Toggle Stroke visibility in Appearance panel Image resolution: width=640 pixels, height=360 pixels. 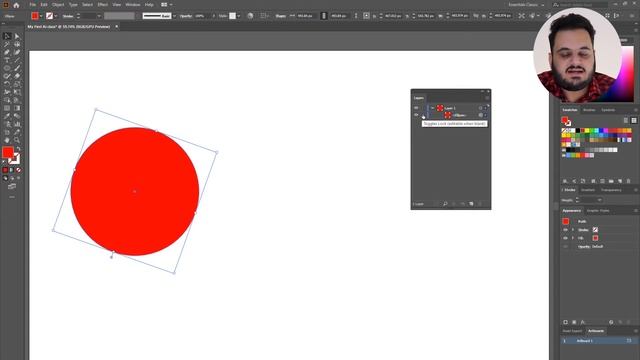565,230
